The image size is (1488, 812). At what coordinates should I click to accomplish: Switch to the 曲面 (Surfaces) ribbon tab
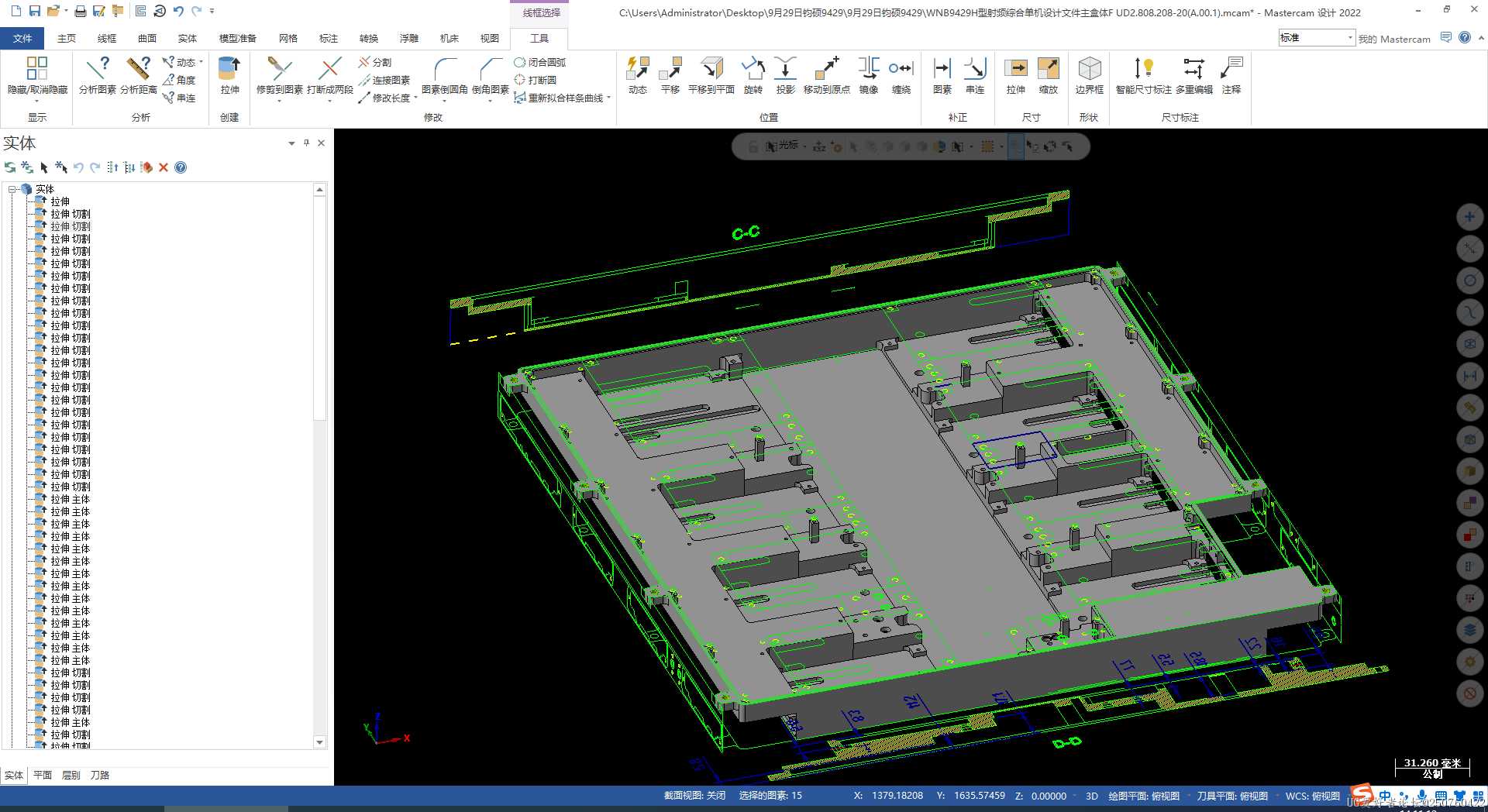(x=147, y=38)
